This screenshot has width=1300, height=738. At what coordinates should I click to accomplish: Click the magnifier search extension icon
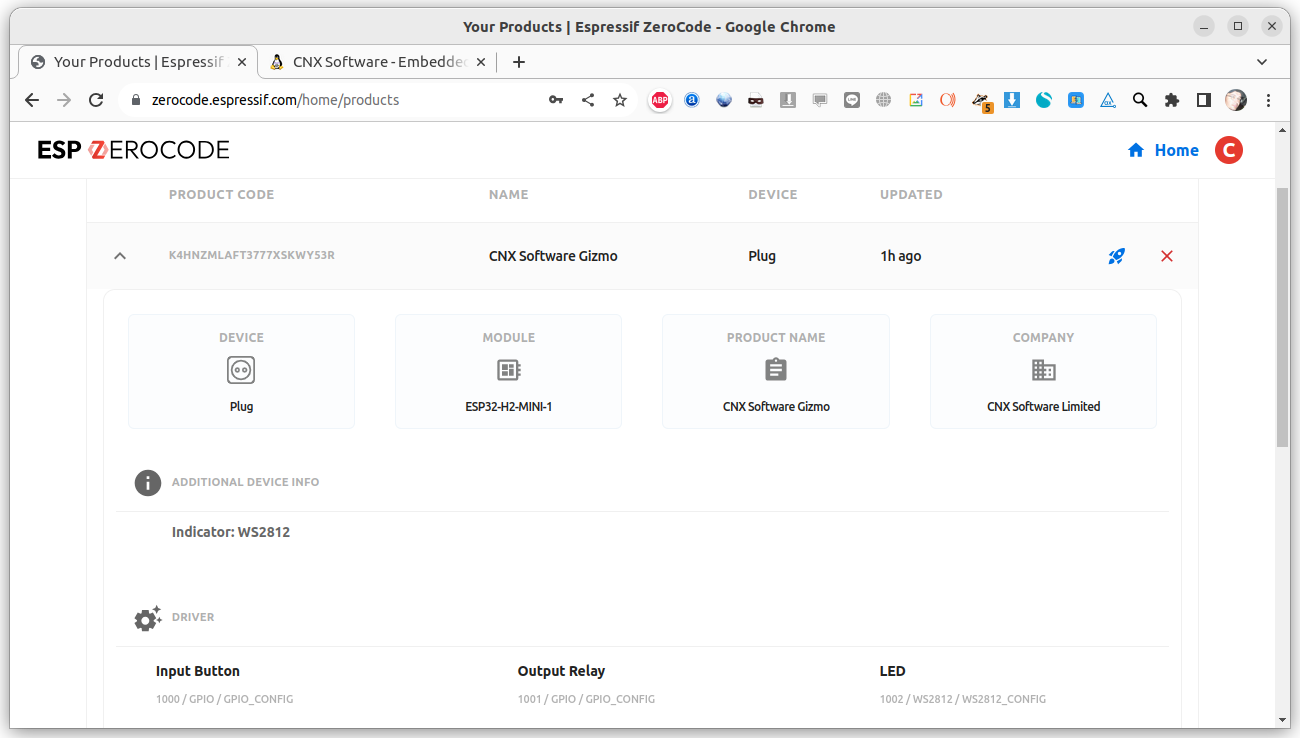[1140, 100]
